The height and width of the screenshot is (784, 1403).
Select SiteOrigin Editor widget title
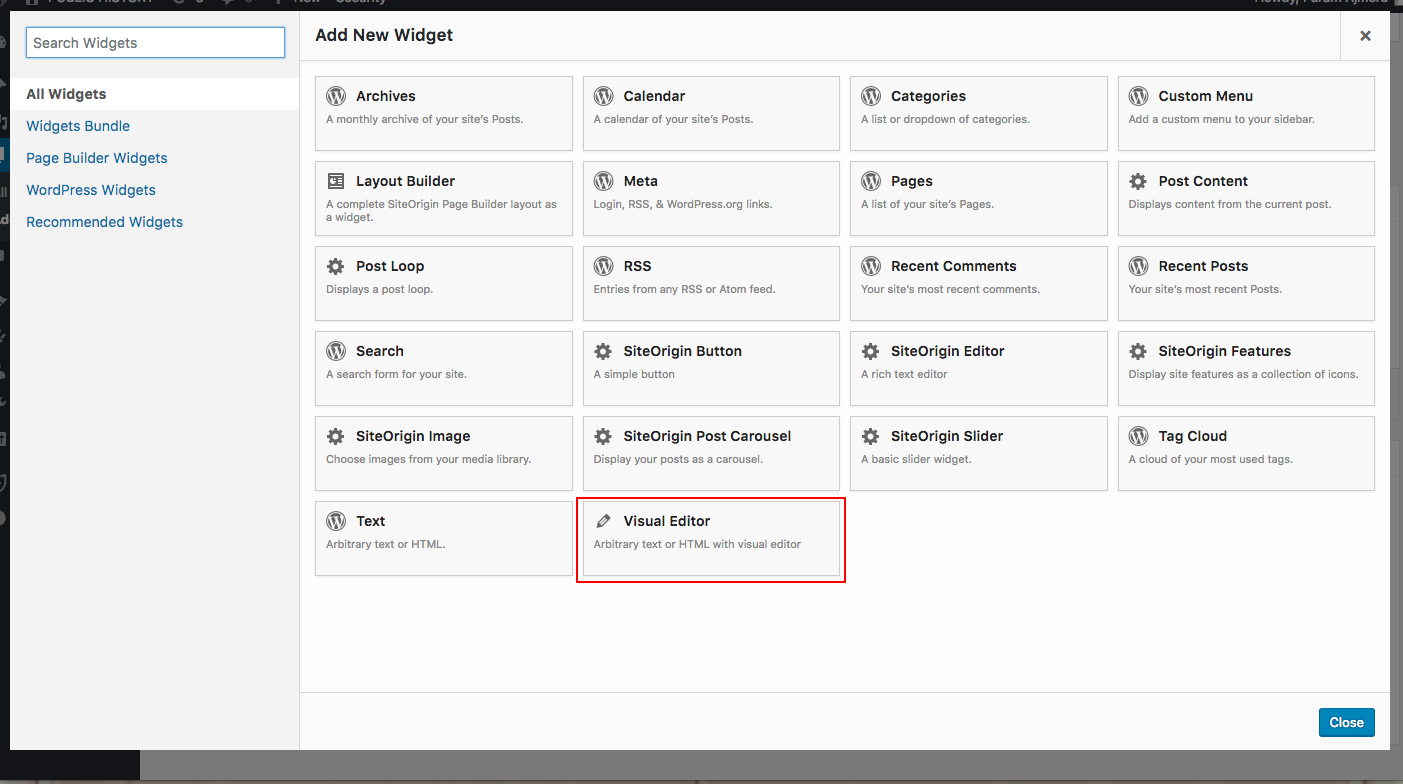point(948,351)
